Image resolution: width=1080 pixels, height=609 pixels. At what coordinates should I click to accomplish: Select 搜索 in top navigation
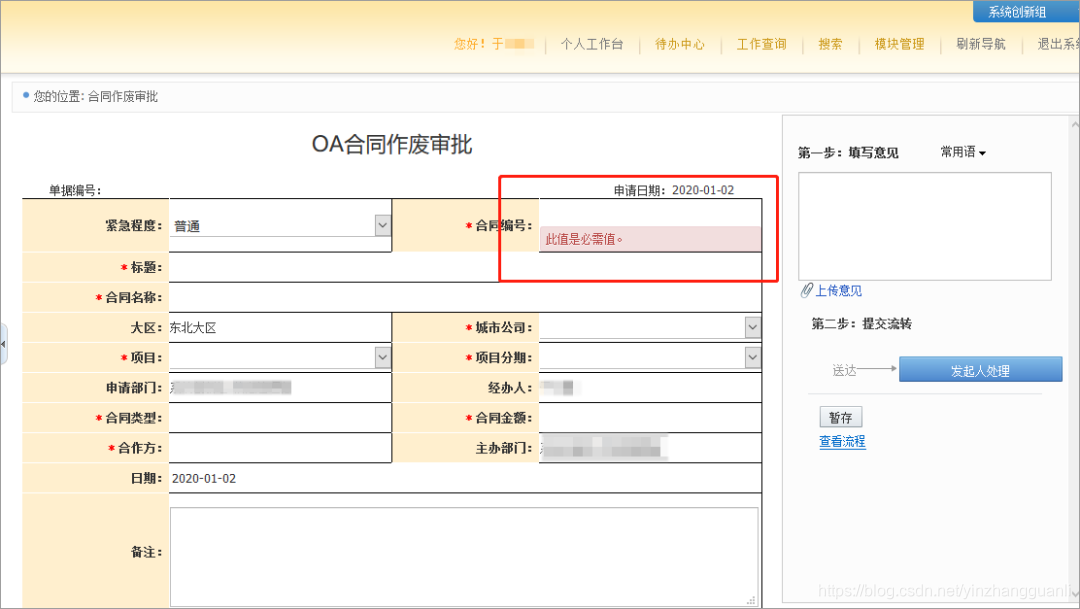(830, 44)
